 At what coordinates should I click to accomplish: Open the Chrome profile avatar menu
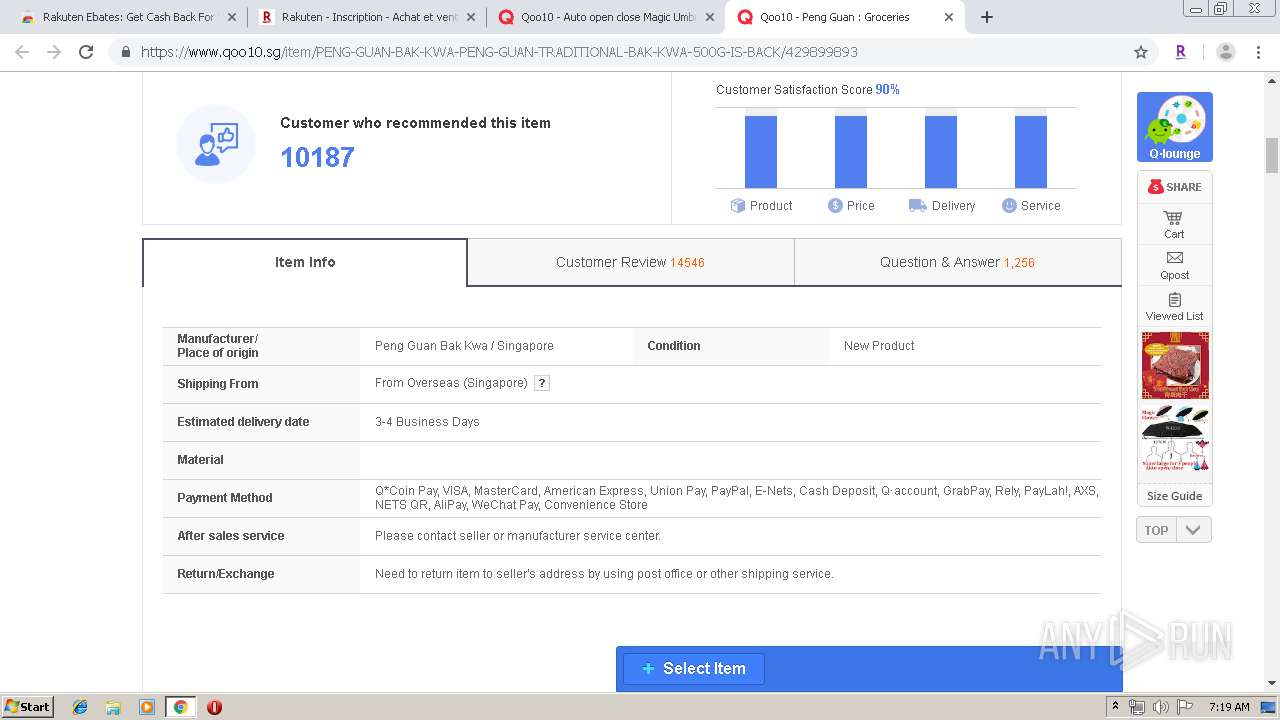(1225, 52)
